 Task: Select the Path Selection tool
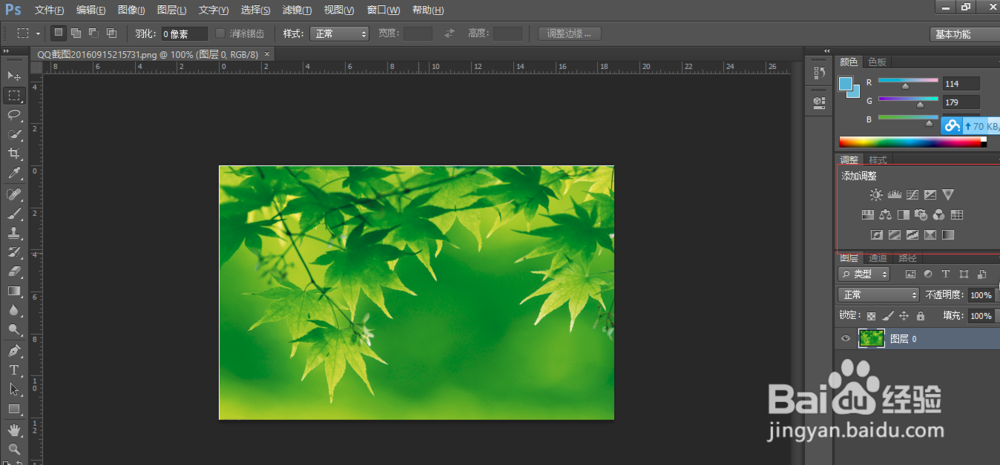click(14, 390)
